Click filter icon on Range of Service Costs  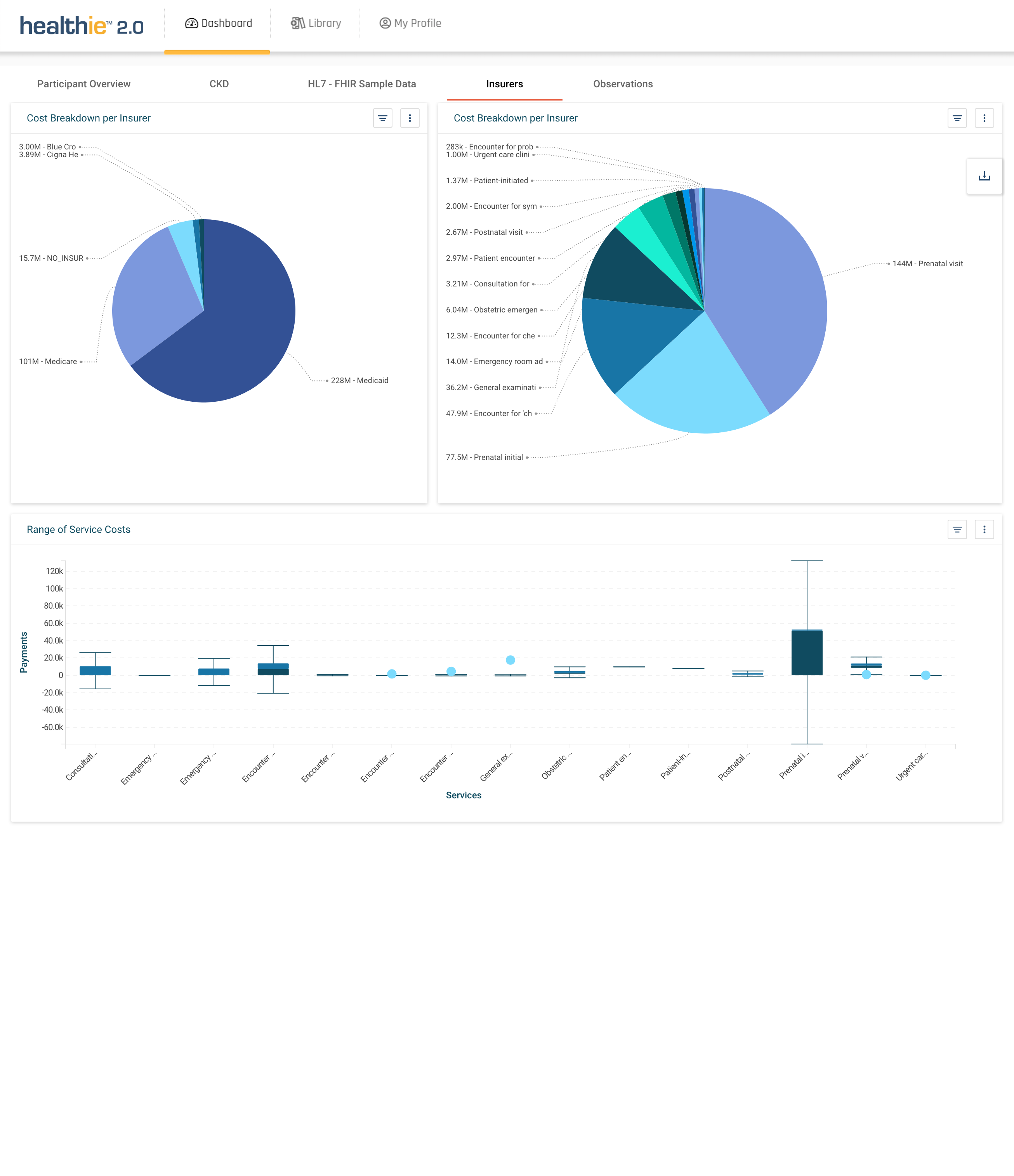(x=957, y=529)
